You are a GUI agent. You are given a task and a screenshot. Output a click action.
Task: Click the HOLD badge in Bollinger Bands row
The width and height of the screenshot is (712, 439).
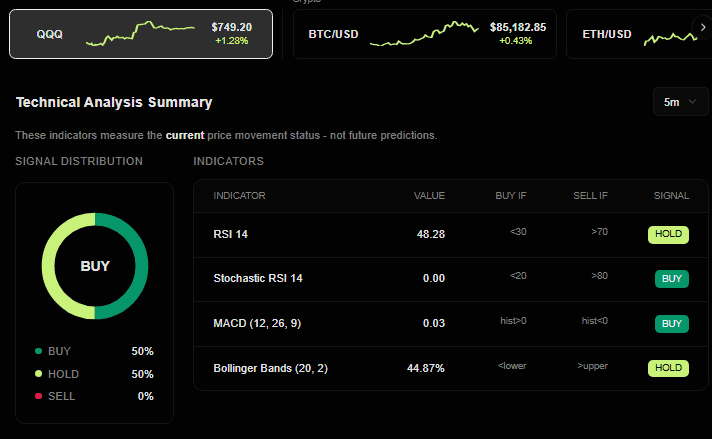[x=668, y=368]
